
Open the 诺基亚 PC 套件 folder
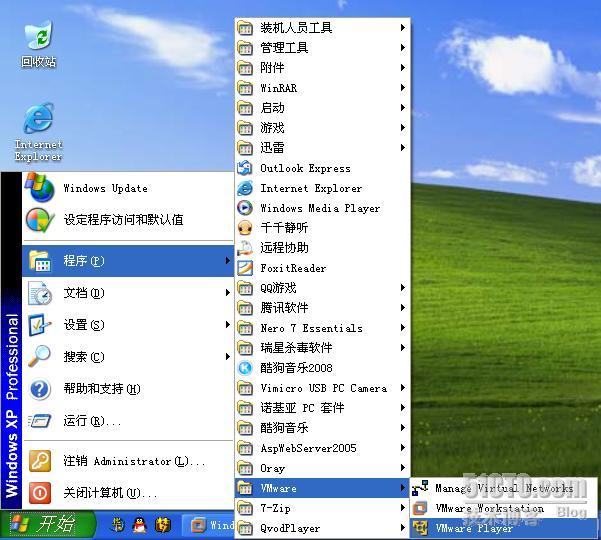[322, 408]
